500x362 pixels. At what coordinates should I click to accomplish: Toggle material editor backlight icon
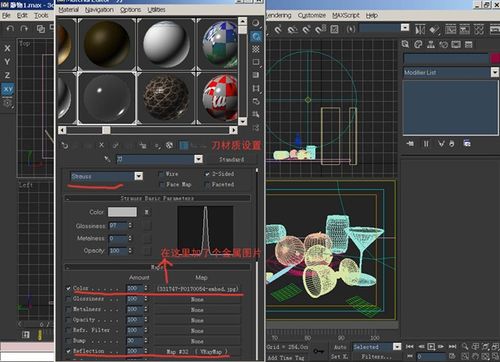[x=256, y=36]
